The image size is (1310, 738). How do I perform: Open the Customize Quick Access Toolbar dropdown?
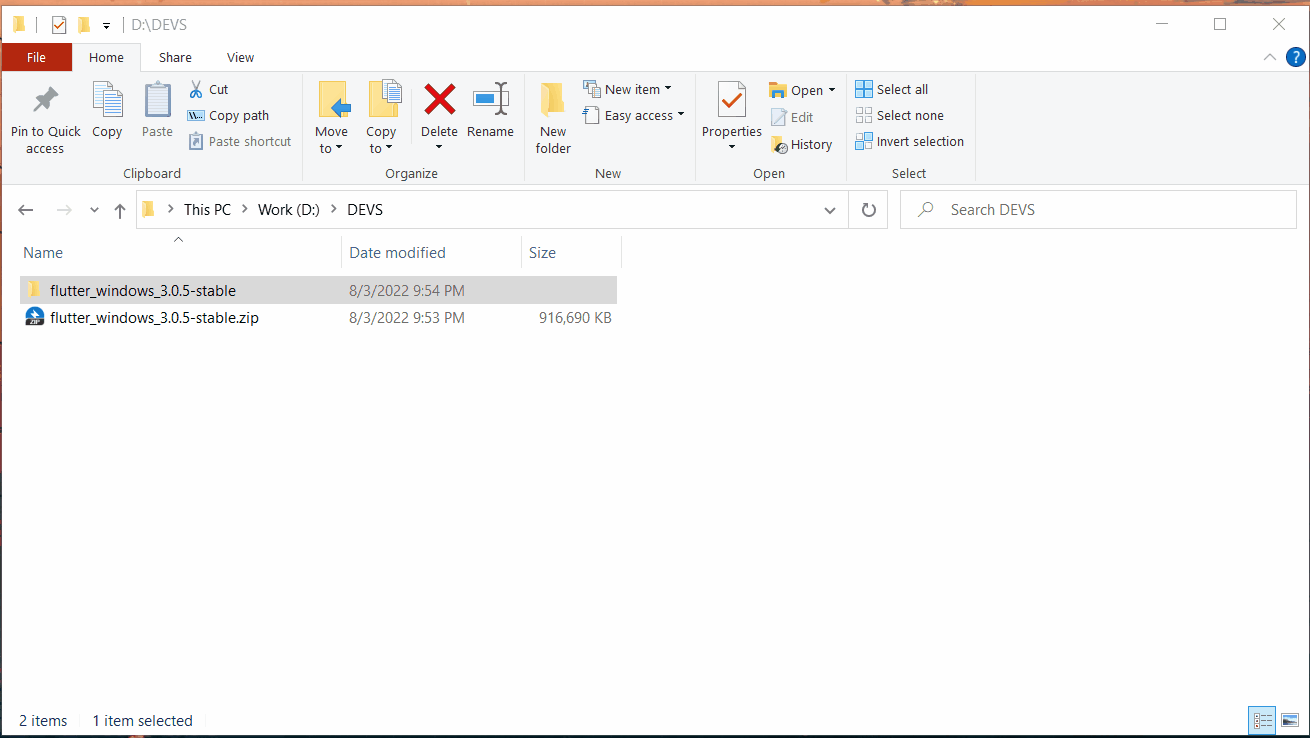click(x=106, y=25)
